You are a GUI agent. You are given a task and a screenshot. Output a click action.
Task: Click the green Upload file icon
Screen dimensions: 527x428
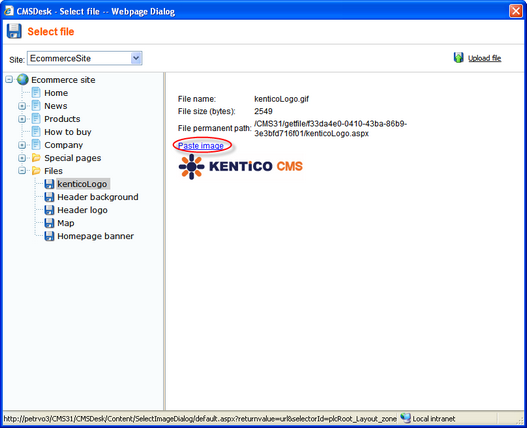click(x=458, y=57)
